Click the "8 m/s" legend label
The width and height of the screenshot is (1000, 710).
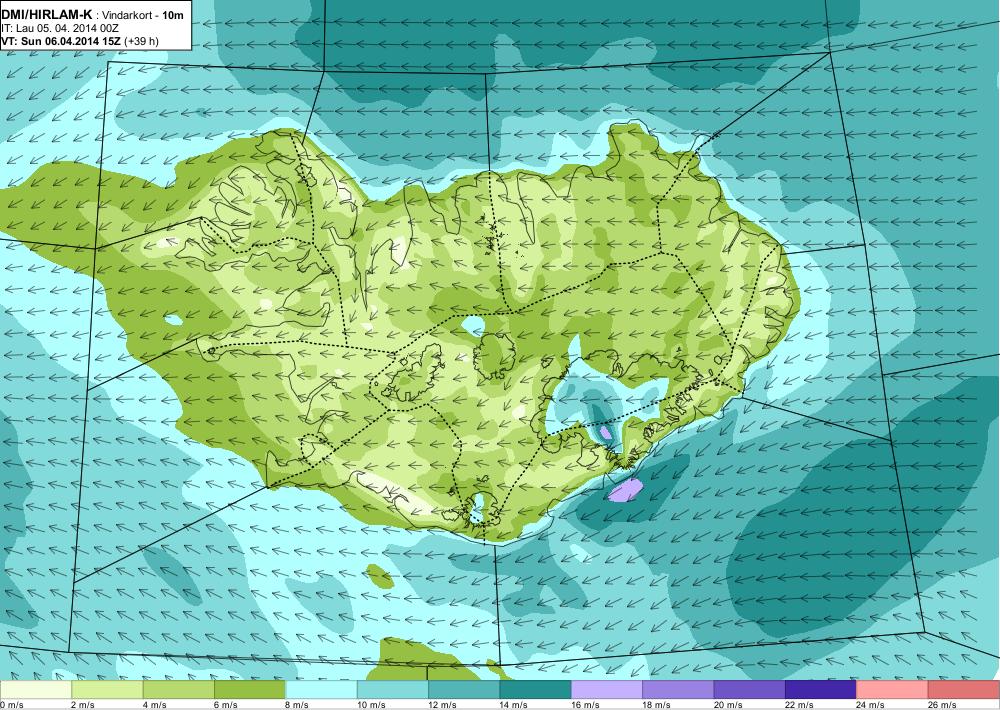point(297,705)
